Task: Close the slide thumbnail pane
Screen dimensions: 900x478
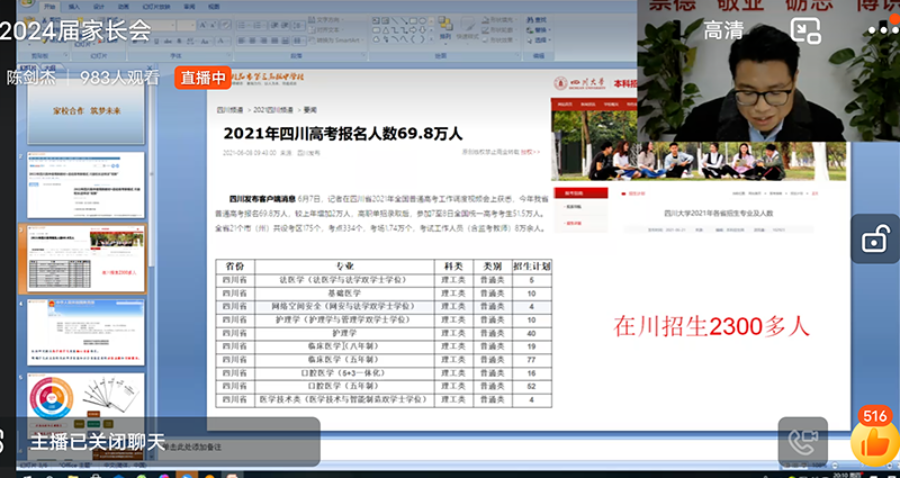Action: [150, 68]
